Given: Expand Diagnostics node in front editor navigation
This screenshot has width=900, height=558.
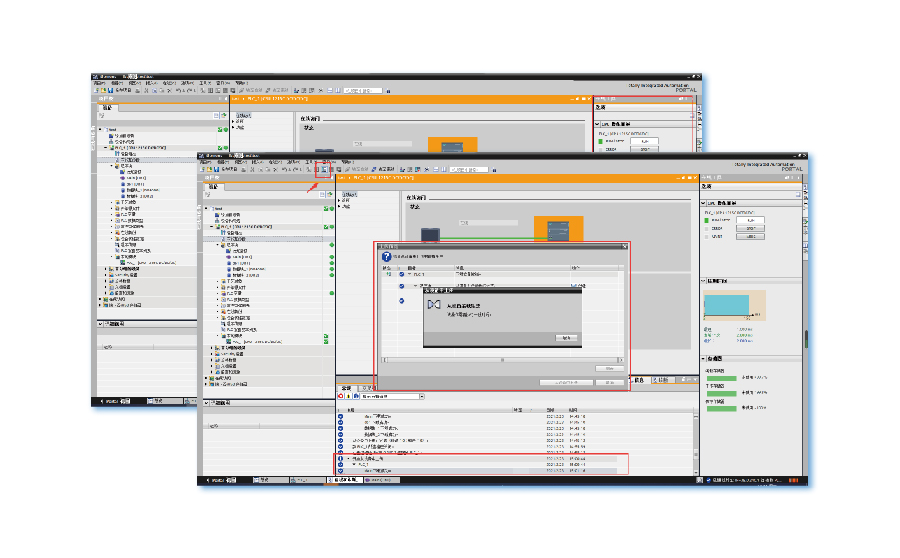Looking at the screenshot, I should (339, 200).
